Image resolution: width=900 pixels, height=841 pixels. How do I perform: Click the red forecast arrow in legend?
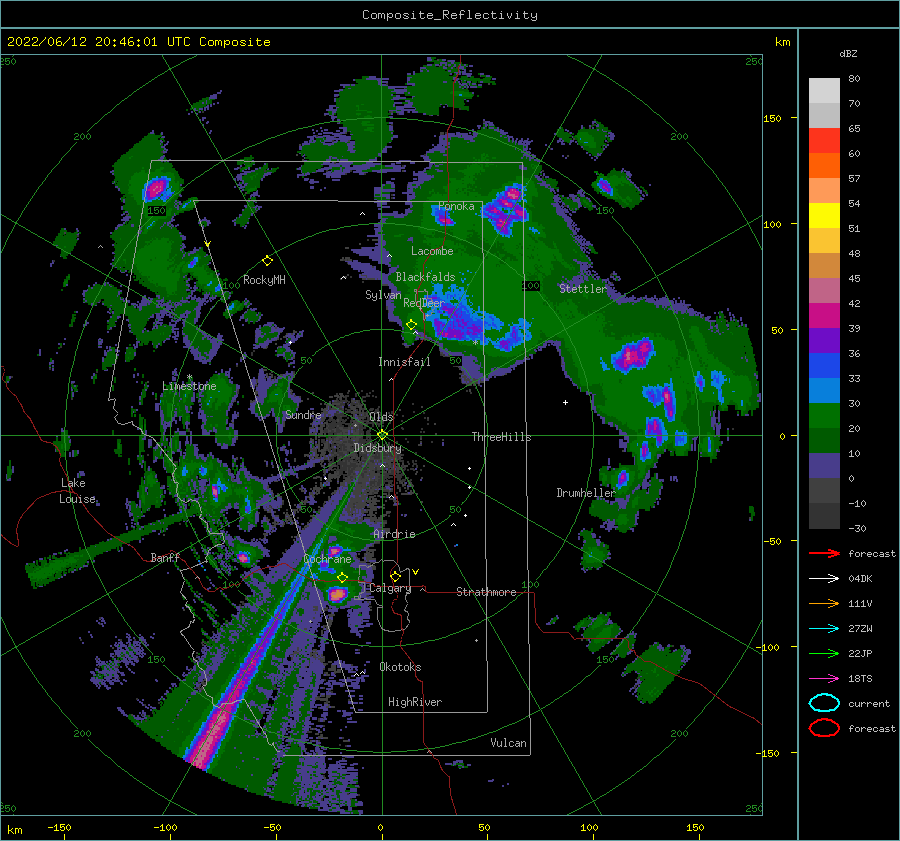[824, 553]
